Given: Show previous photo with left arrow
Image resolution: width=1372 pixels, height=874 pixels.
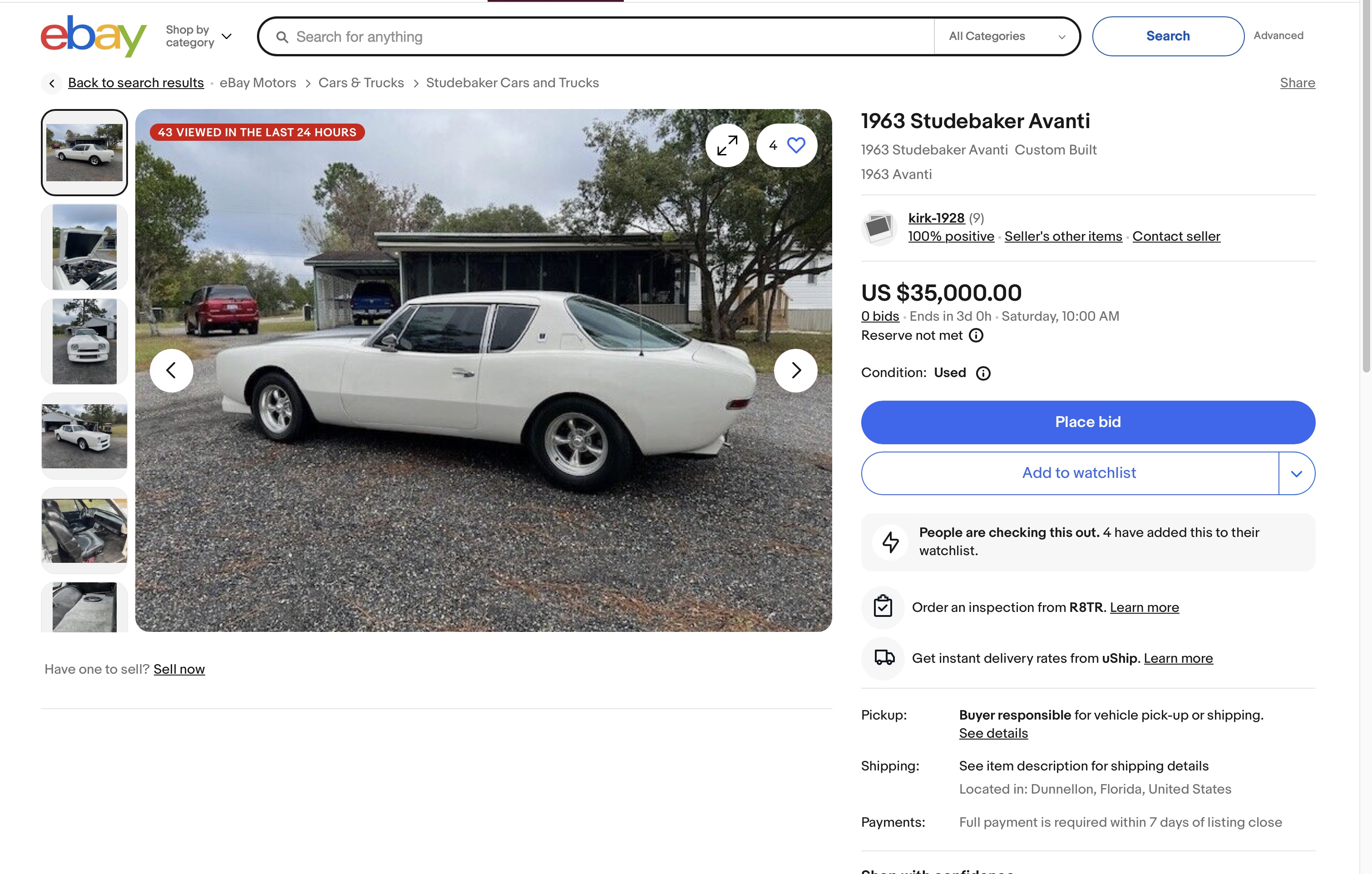Looking at the screenshot, I should click(172, 371).
